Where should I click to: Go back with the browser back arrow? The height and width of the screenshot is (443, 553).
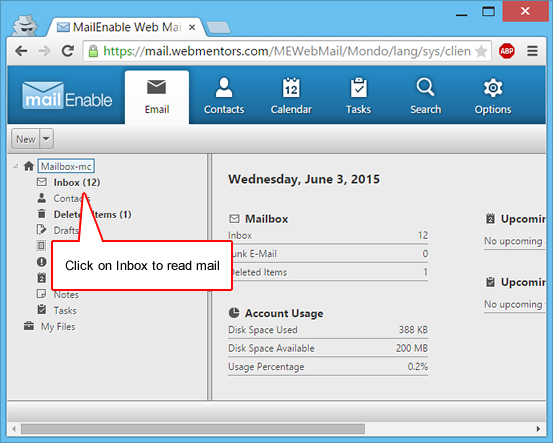(x=22, y=51)
